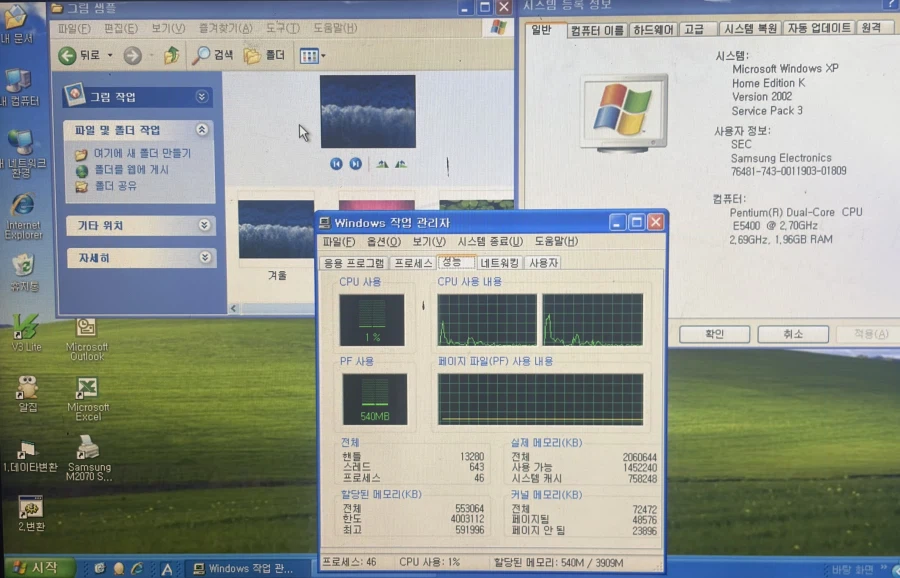Click the previous image button under the preview
900x578 pixels.
pos(336,164)
